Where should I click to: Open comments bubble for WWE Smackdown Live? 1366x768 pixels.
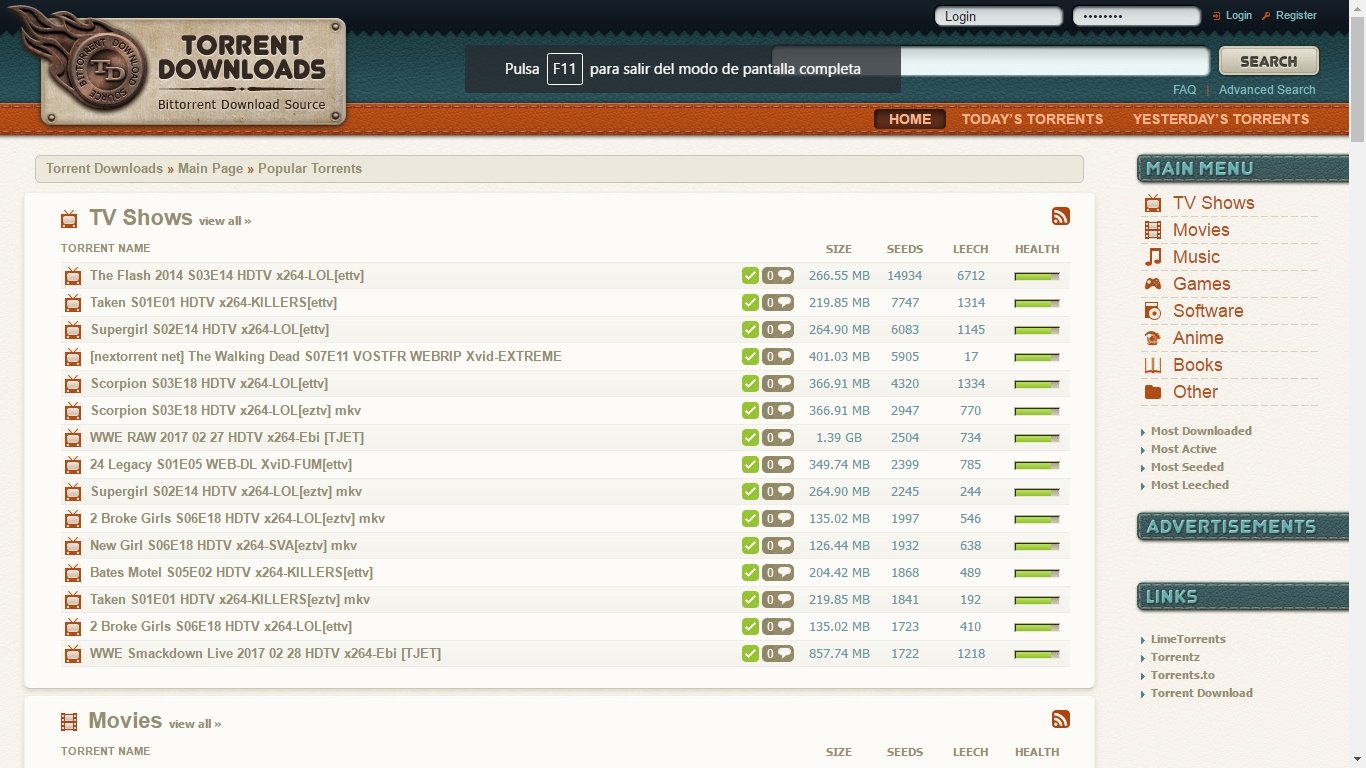(x=778, y=654)
